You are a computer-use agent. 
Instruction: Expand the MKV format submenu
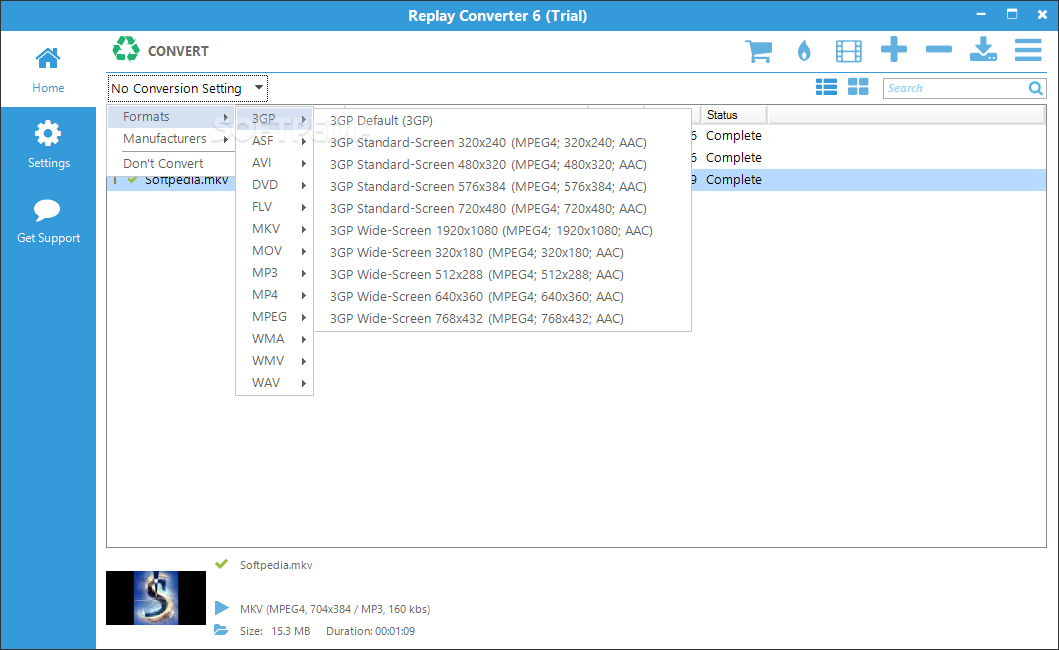tap(275, 228)
